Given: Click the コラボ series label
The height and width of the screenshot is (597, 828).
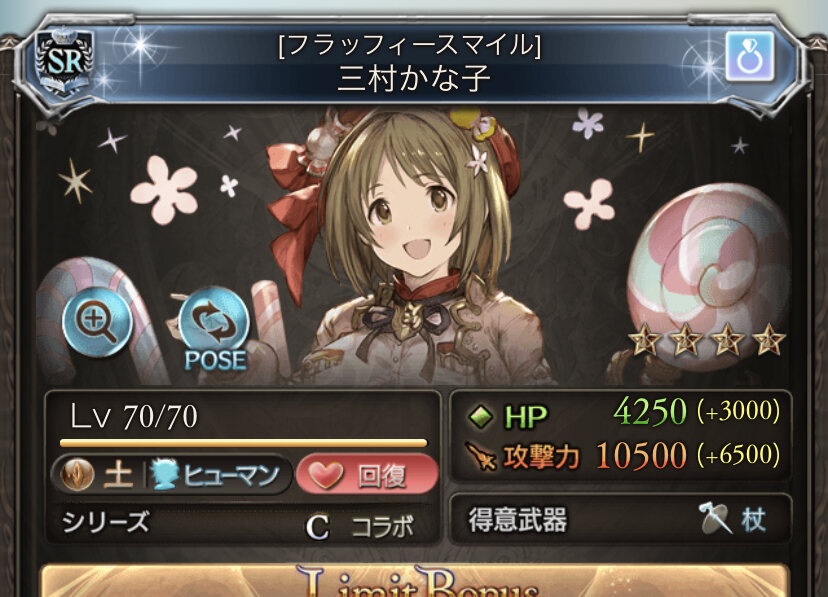Looking at the screenshot, I should 383,526.
